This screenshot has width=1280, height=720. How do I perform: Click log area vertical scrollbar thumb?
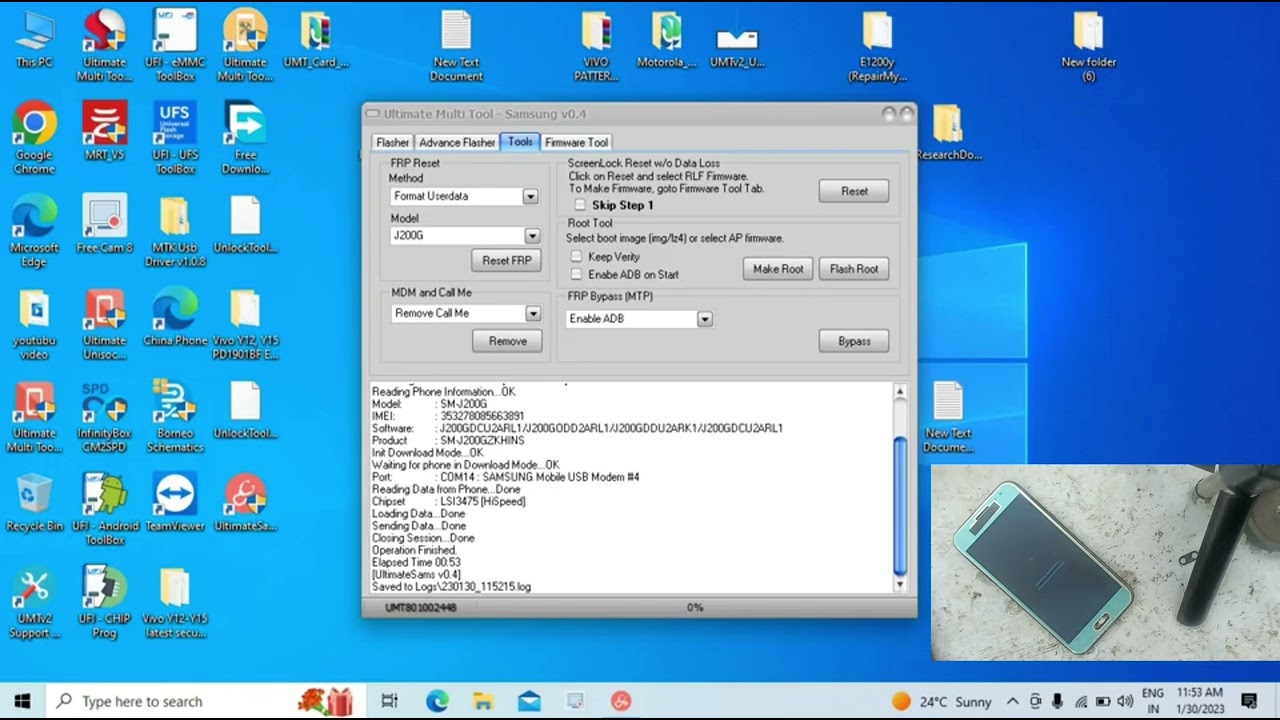click(900, 505)
